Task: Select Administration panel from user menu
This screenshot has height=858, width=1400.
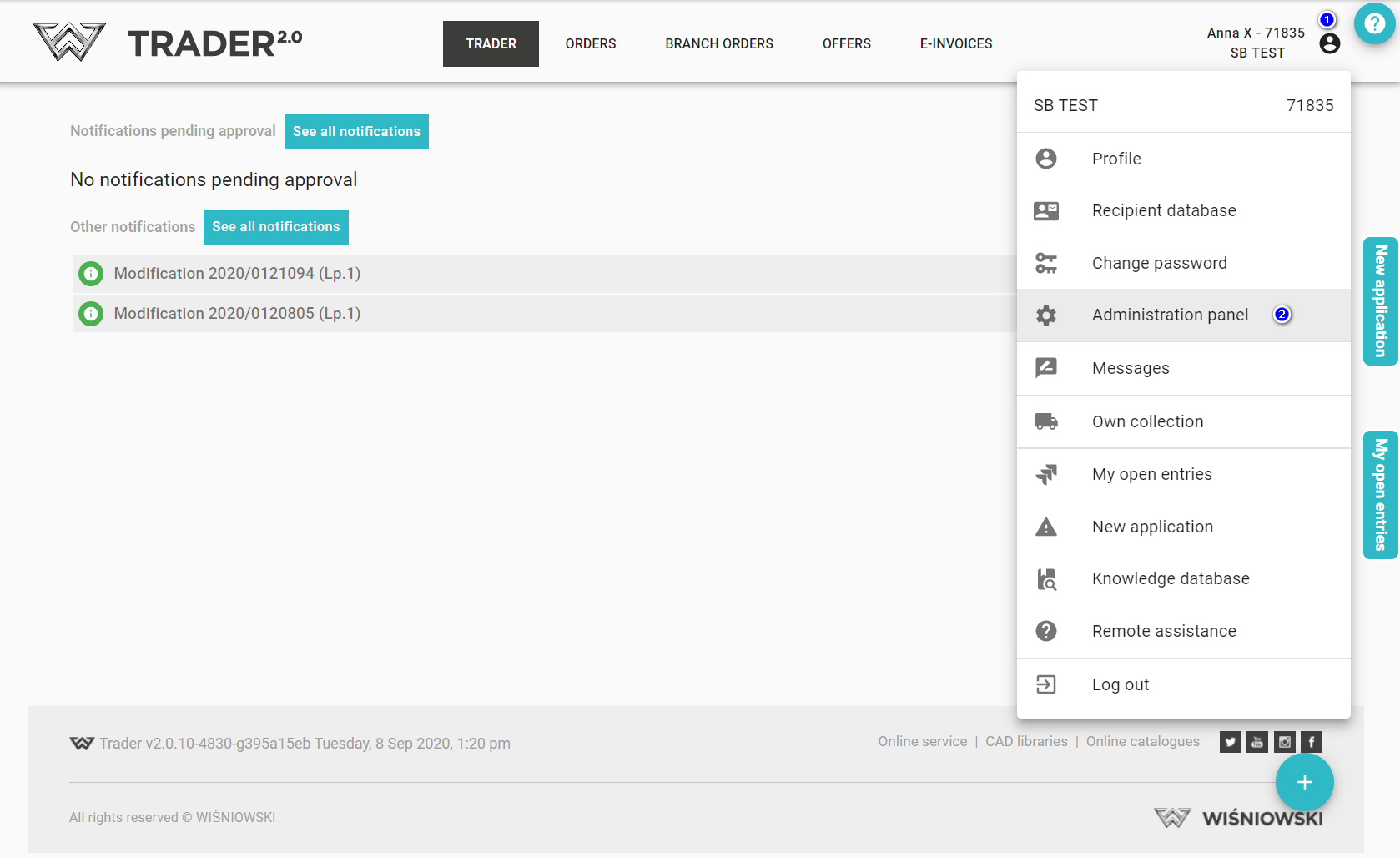Action: [1170, 315]
